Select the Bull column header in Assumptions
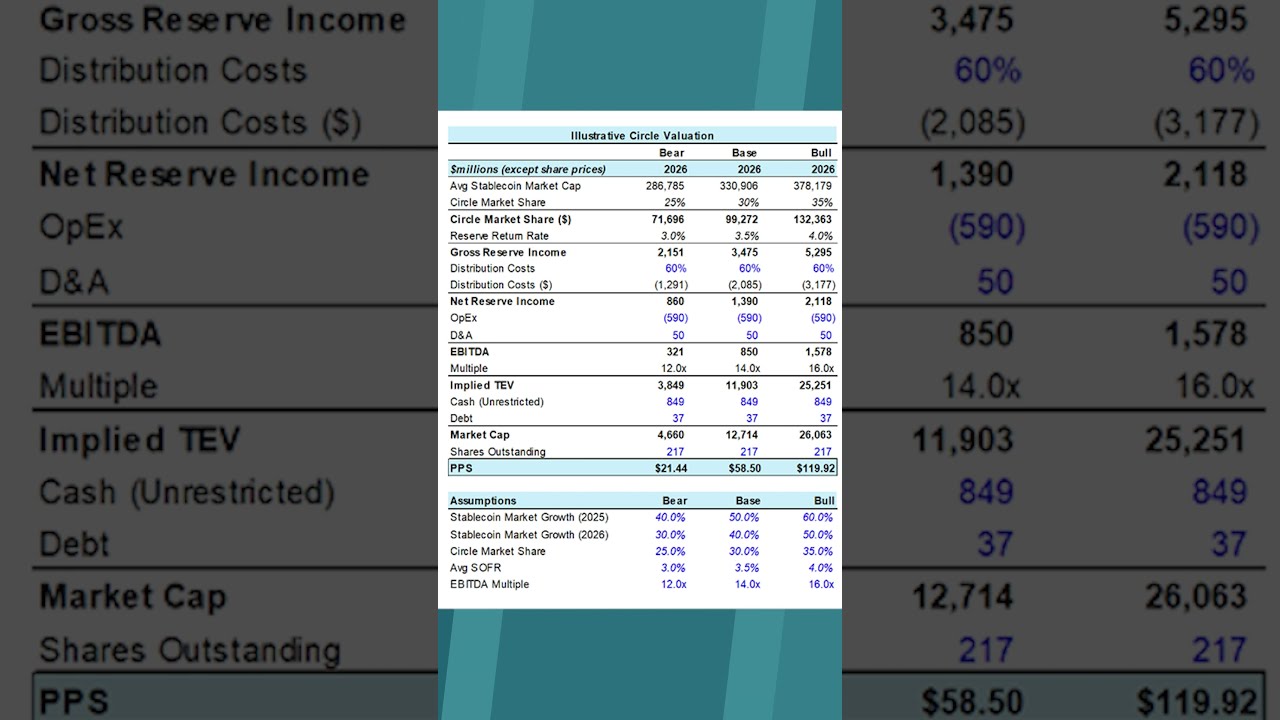This screenshot has height=720, width=1280. click(x=823, y=501)
